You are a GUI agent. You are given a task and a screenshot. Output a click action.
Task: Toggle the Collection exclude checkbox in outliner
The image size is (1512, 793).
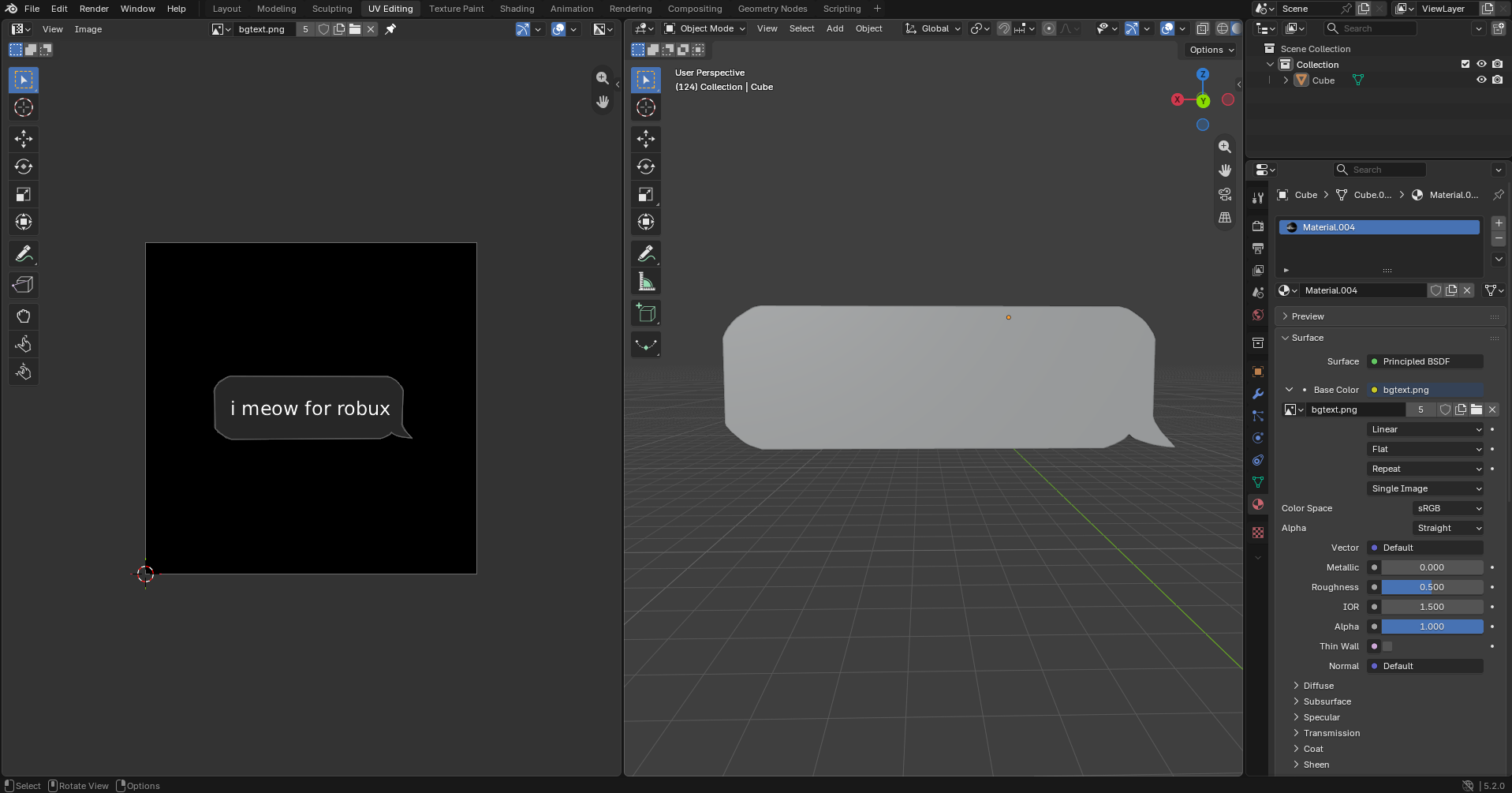tap(1465, 64)
